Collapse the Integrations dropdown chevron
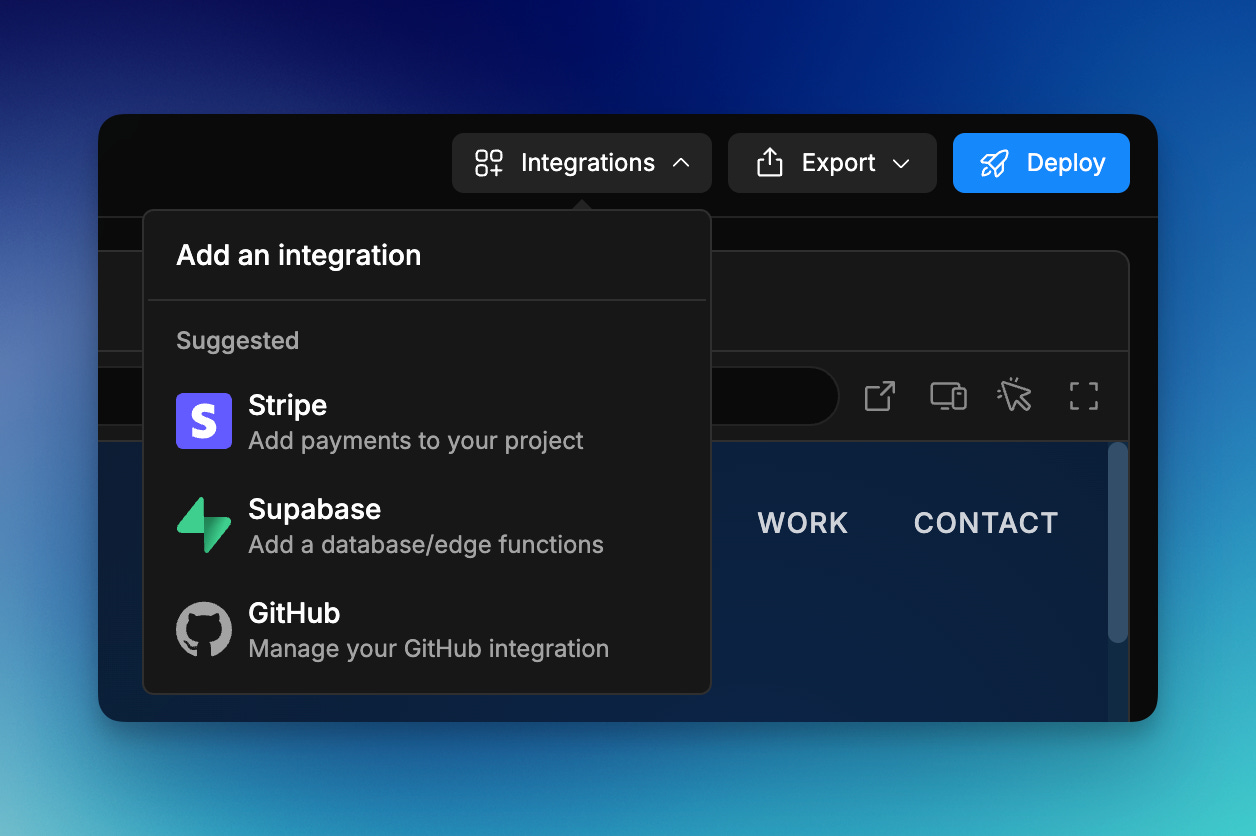This screenshot has width=1256, height=836. (681, 163)
